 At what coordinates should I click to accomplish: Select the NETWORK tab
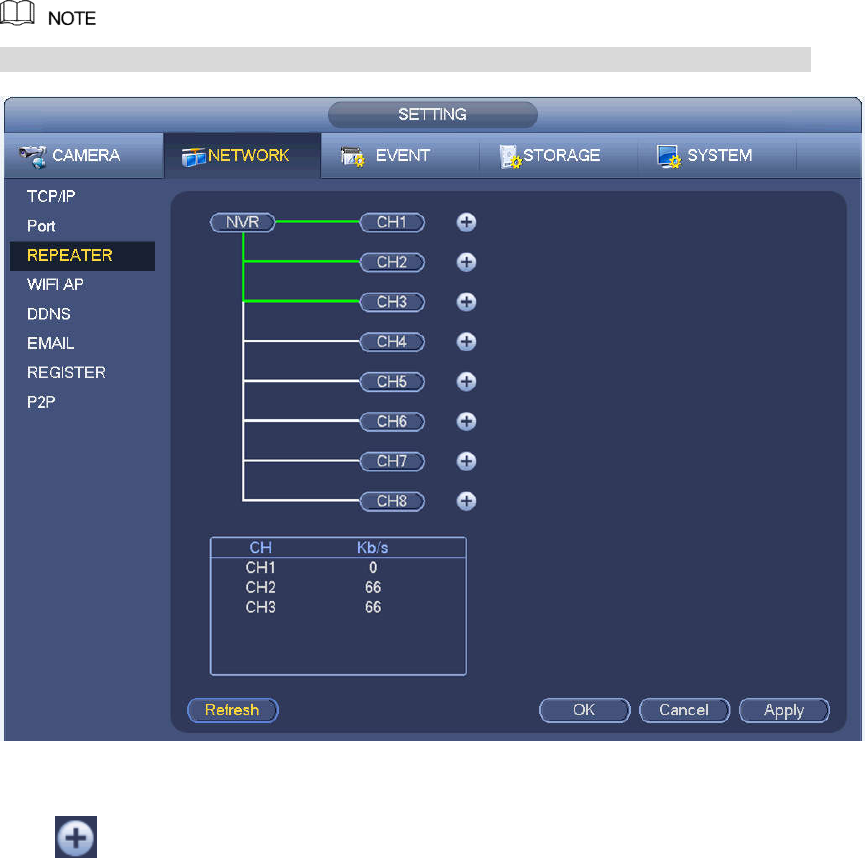[242, 156]
